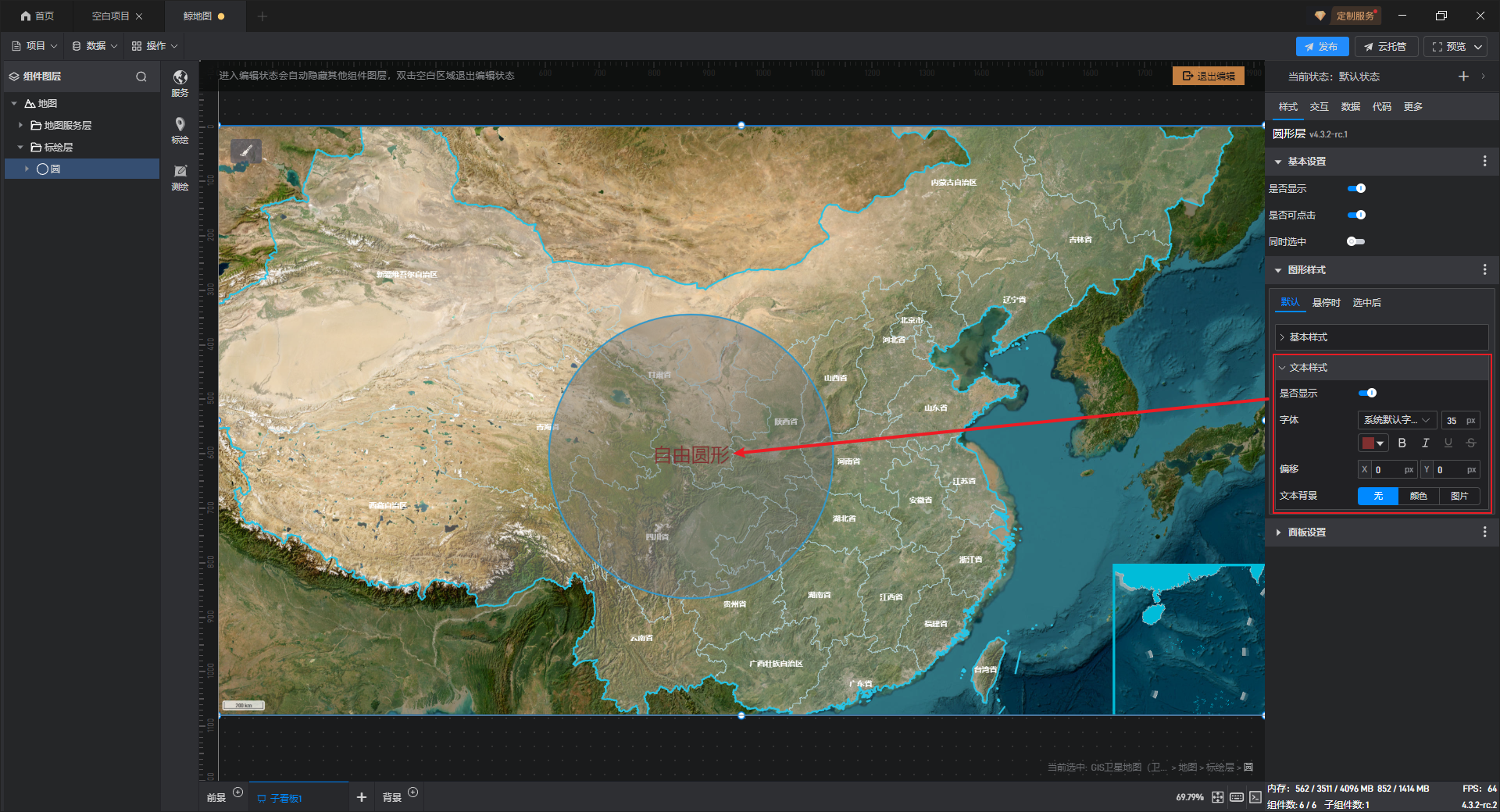Toggle italic text formatting
Viewport: 1500px width, 812px height.
[x=1425, y=443]
